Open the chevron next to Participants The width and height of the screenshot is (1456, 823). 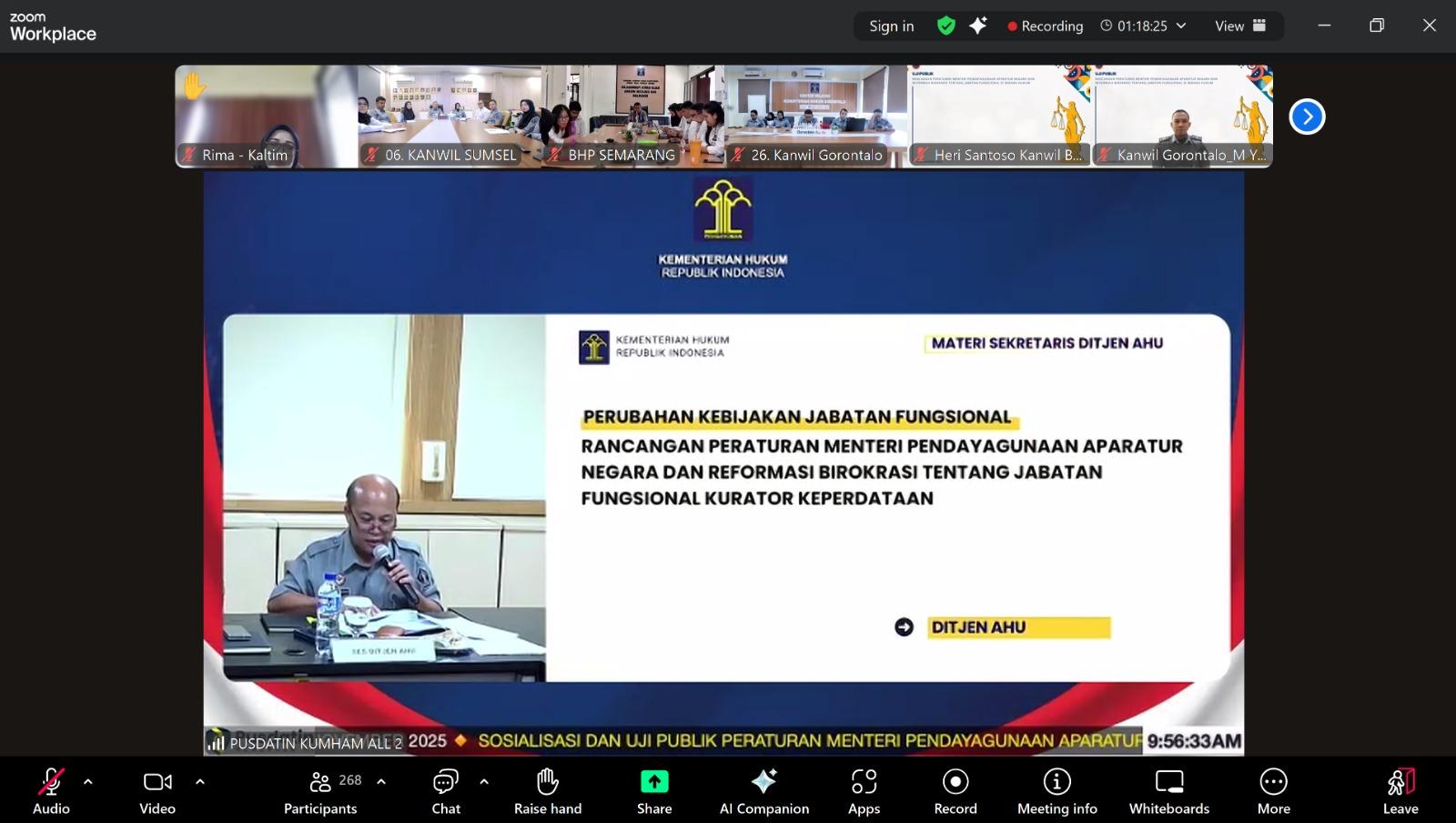click(381, 781)
